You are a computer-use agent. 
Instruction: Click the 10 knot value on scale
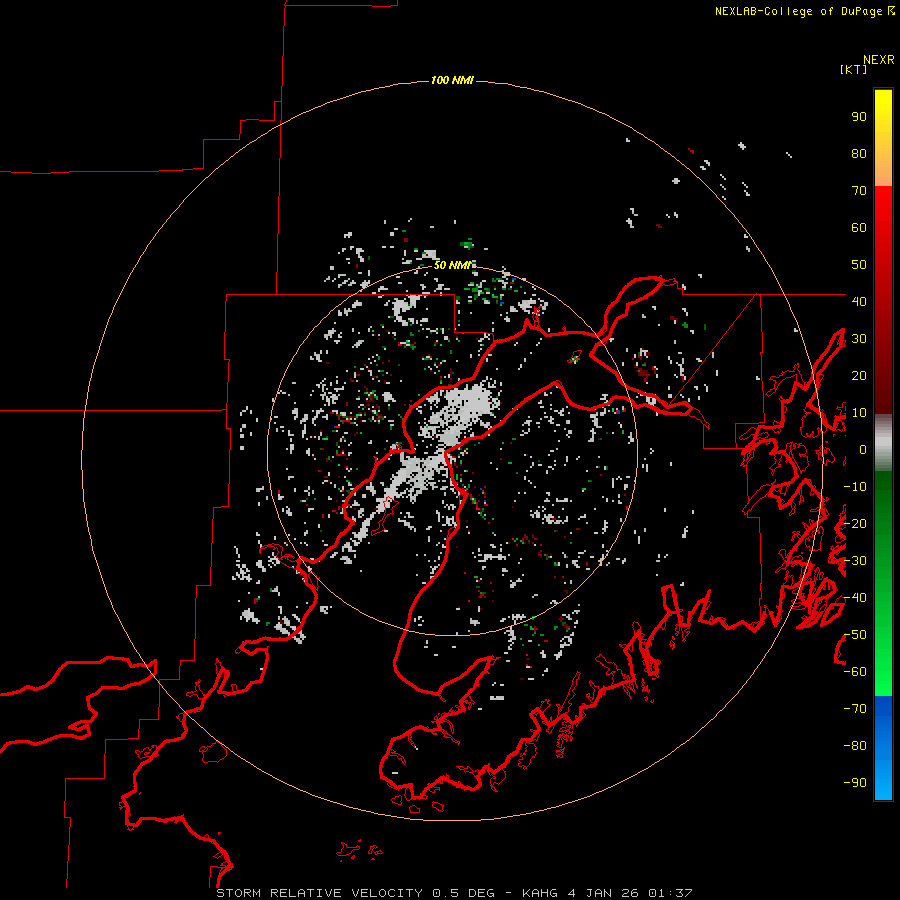(859, 413)
